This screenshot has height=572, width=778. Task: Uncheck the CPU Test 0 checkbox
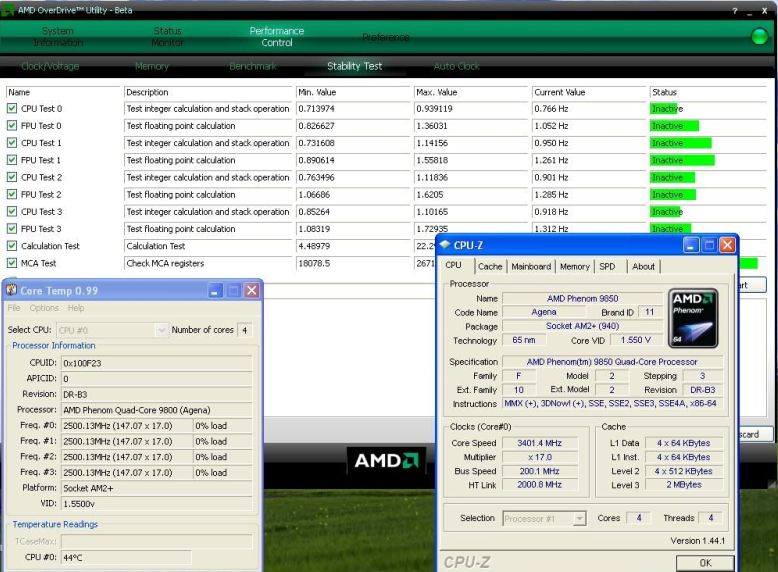point(12,109)
